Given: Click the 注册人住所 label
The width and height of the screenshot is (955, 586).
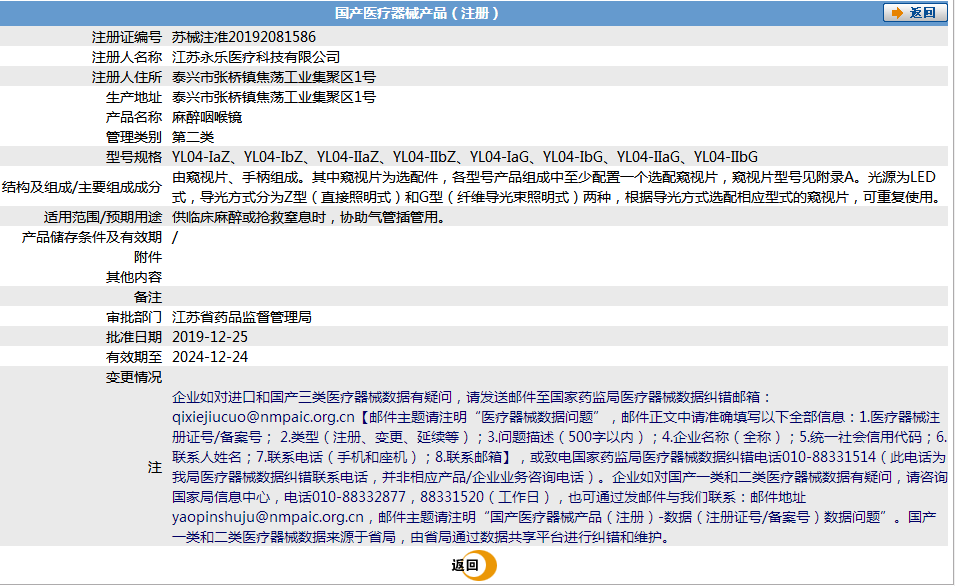Looking at the screenshot, I should (127, 77).
